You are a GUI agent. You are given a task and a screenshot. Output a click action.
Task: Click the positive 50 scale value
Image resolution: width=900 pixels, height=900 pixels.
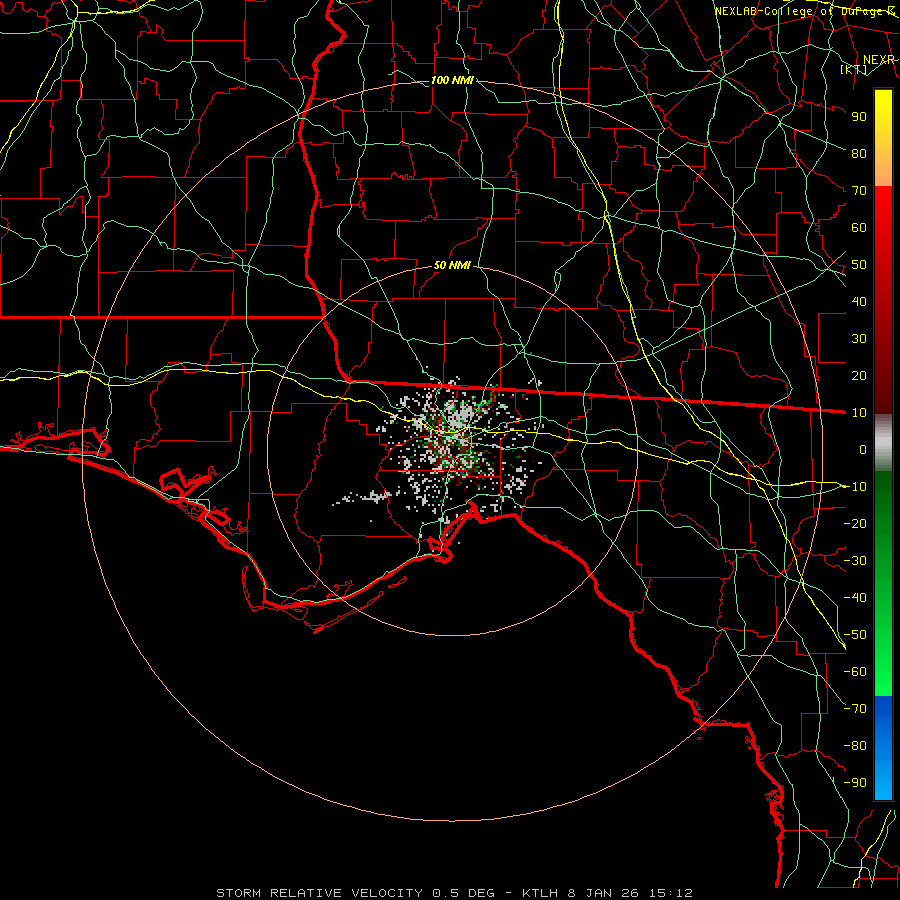859,265
